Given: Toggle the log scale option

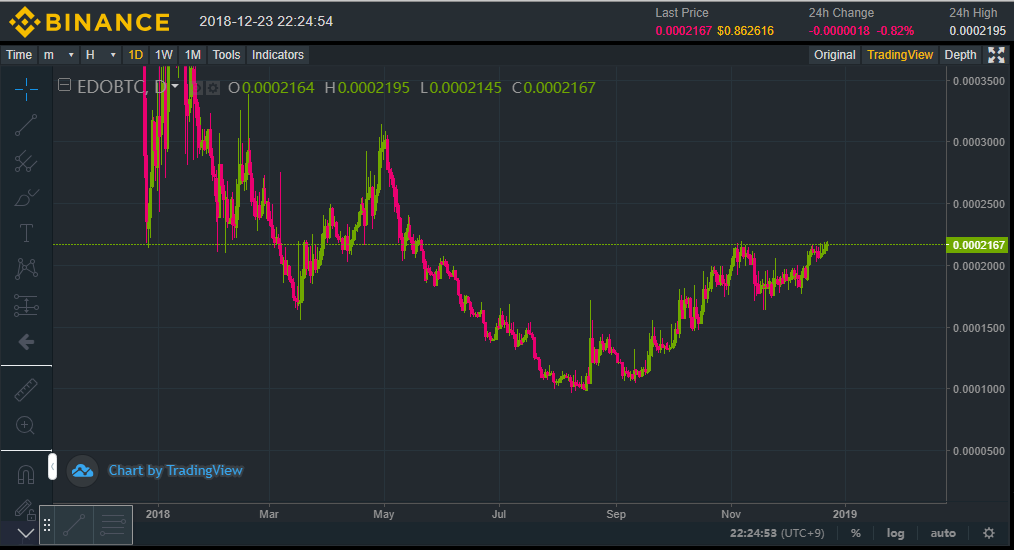Looking at the screenshot, I should tap(895, 533).
